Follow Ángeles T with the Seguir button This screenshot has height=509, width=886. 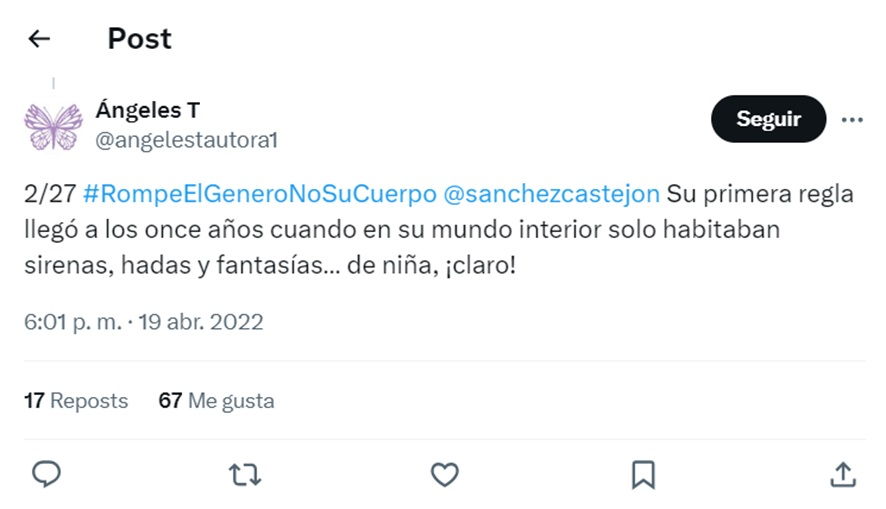click(768, 119)
